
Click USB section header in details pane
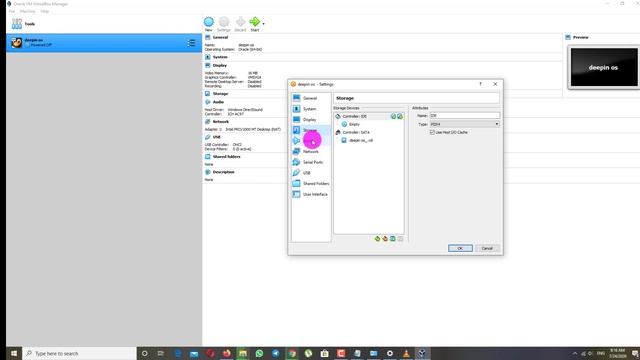point(217,137)
